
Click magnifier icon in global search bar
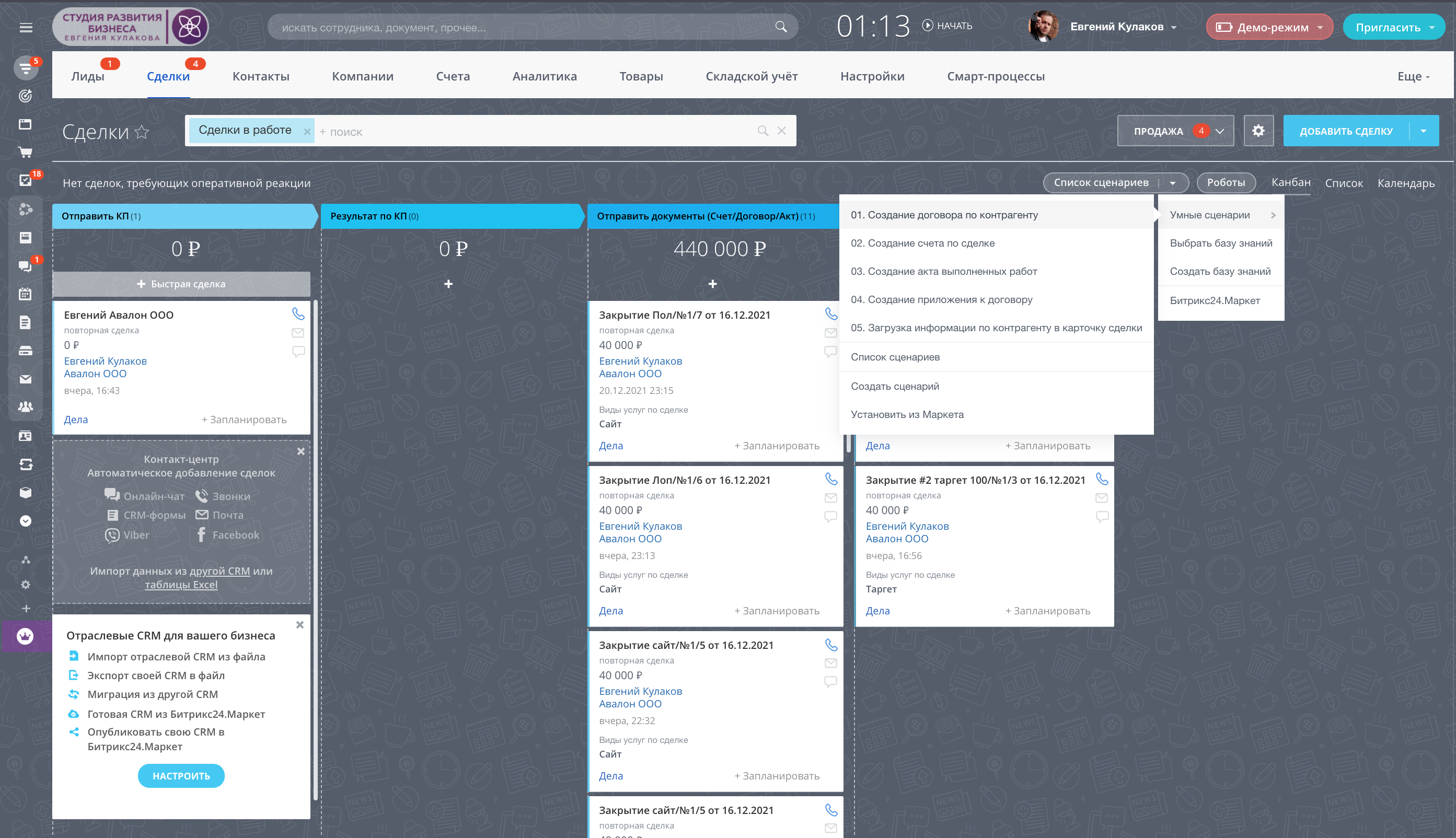click(781, 27)
